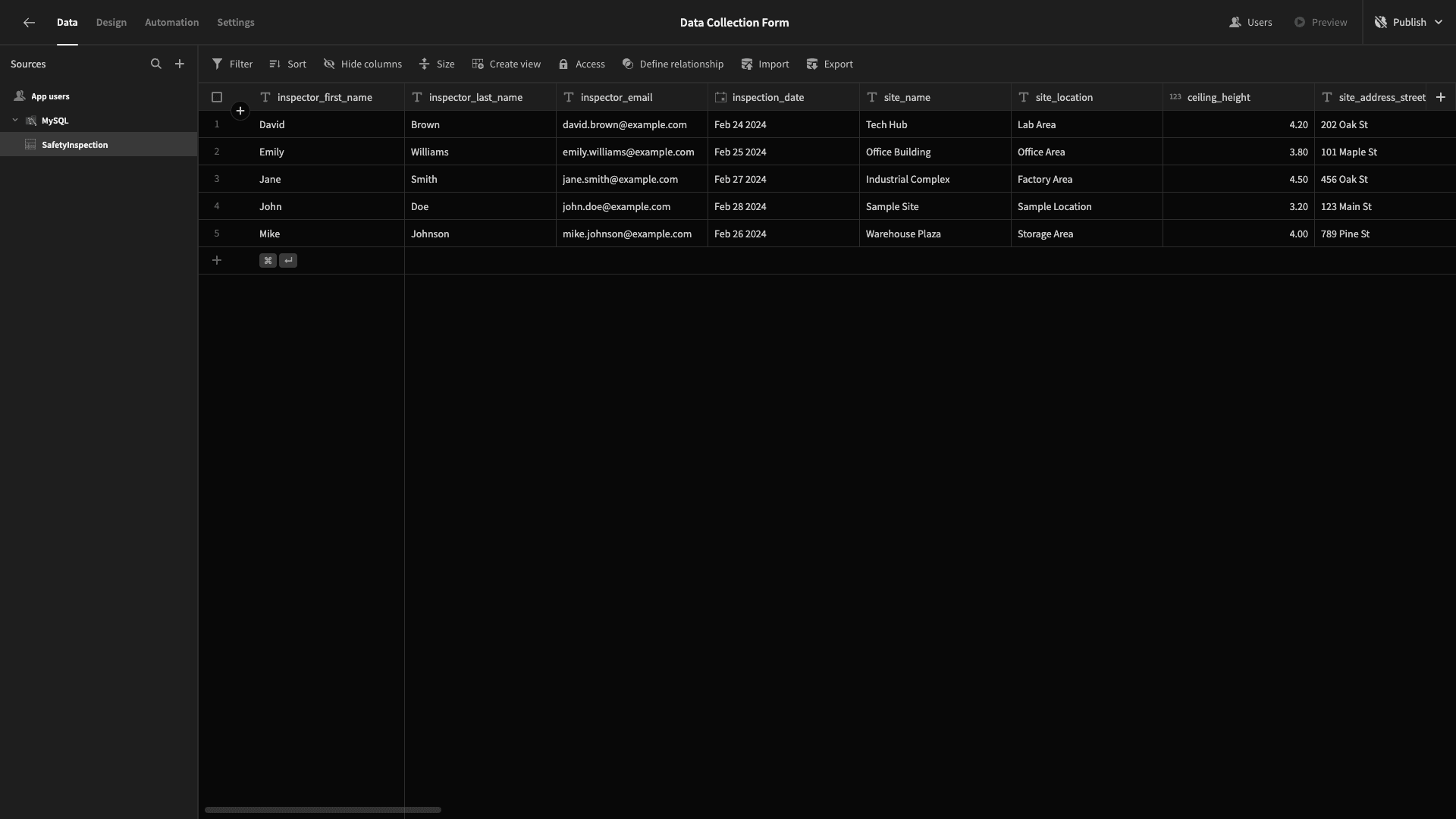Open Hide columns menu
Viewport: 1456px width, 819px height.
click(362, 64)
